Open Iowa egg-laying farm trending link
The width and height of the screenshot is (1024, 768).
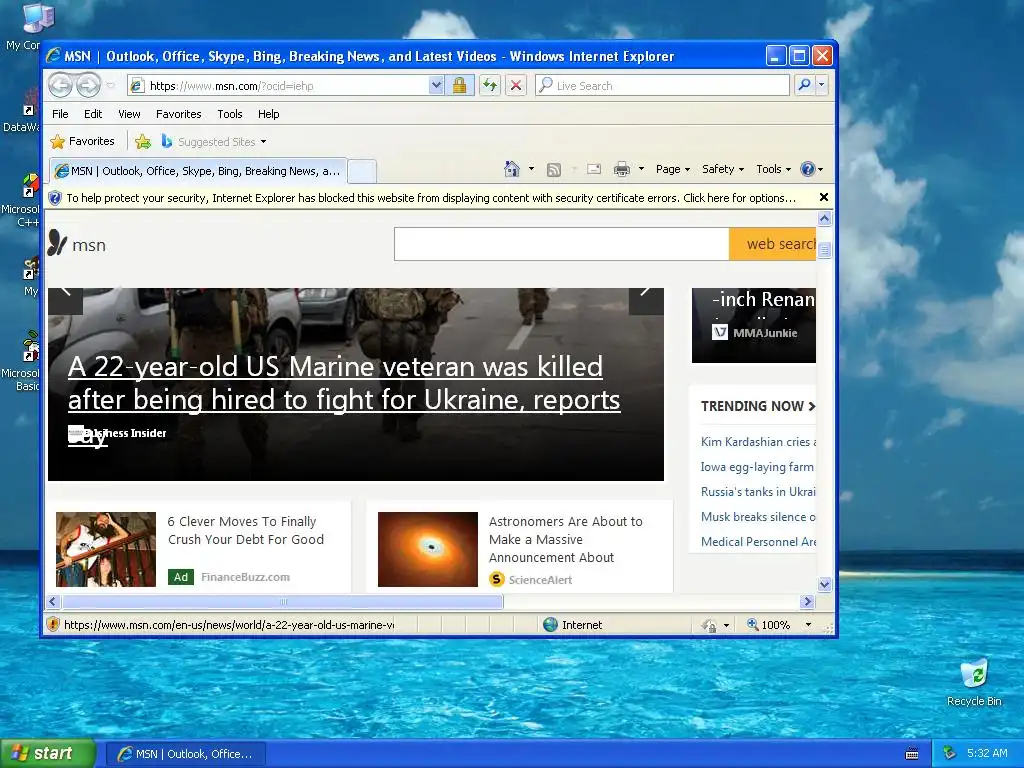(758, 467)
